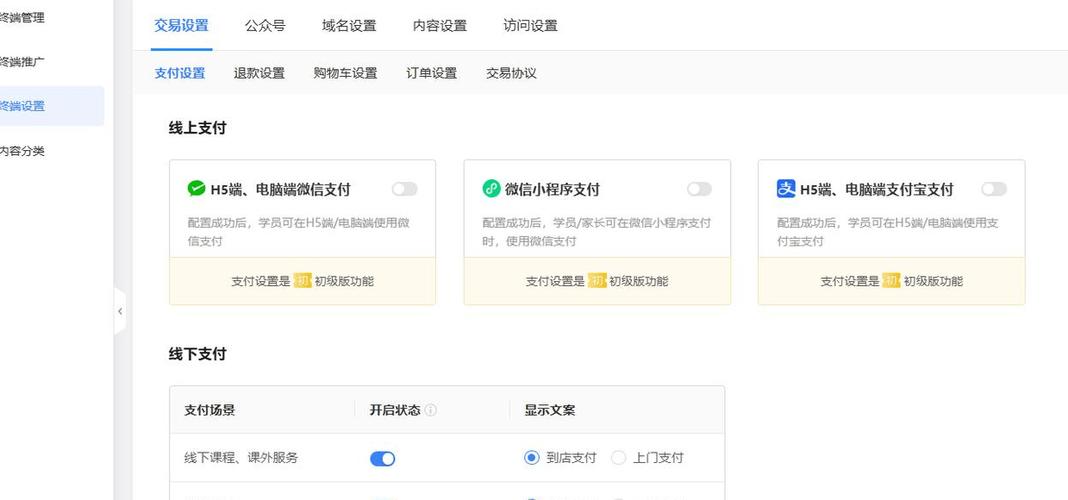
Task: Click 初 badge in Alipay card
Action: point(891,281)
